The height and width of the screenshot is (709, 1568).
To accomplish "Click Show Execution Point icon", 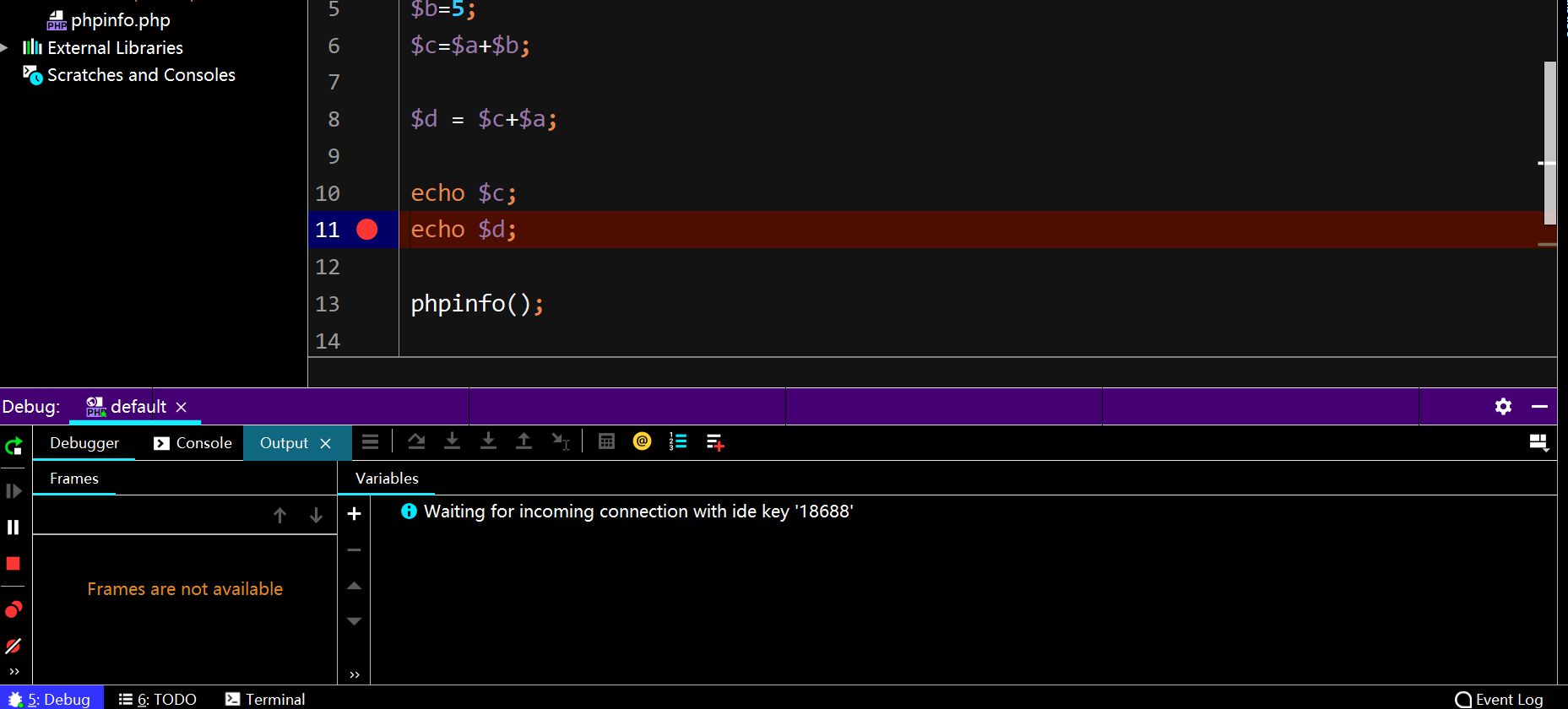I will click(370, 441).
